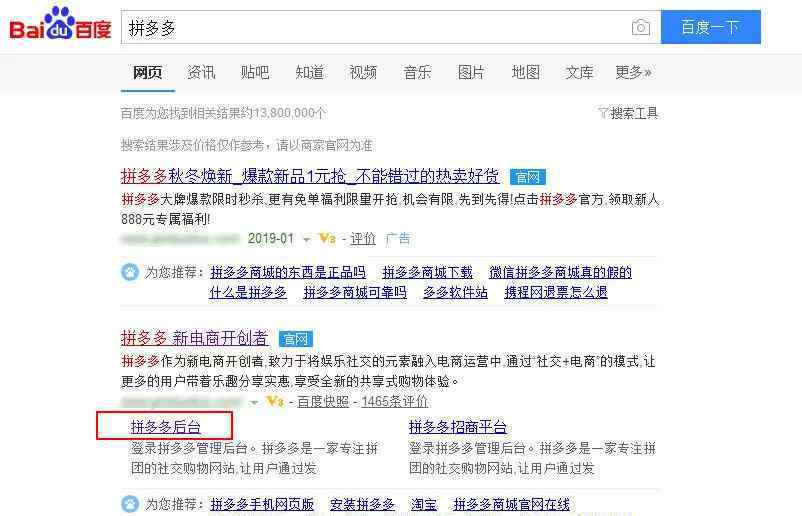
Task: Click the paw icon beside bottom 为您推荐
Action: point(130,504)
